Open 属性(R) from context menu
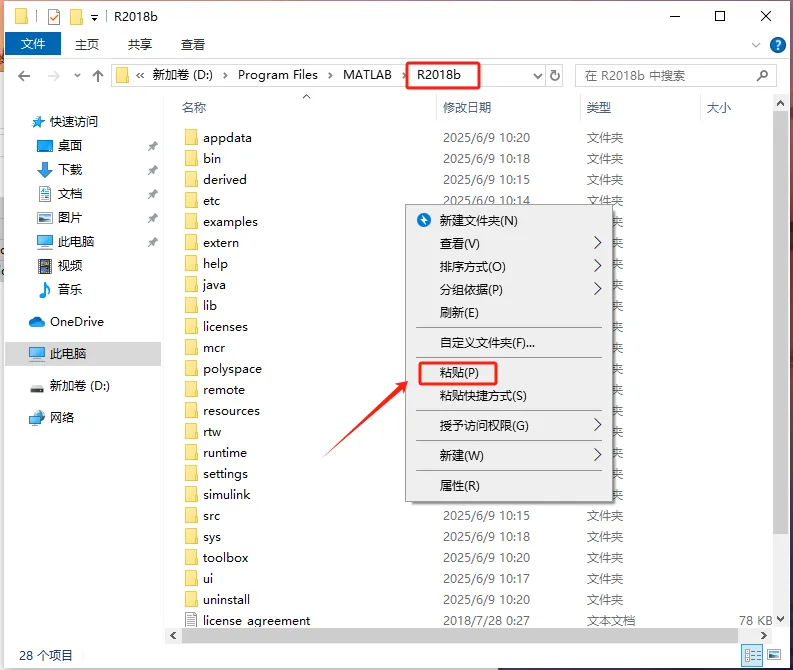The image size is (793, 670). [459, 486]
